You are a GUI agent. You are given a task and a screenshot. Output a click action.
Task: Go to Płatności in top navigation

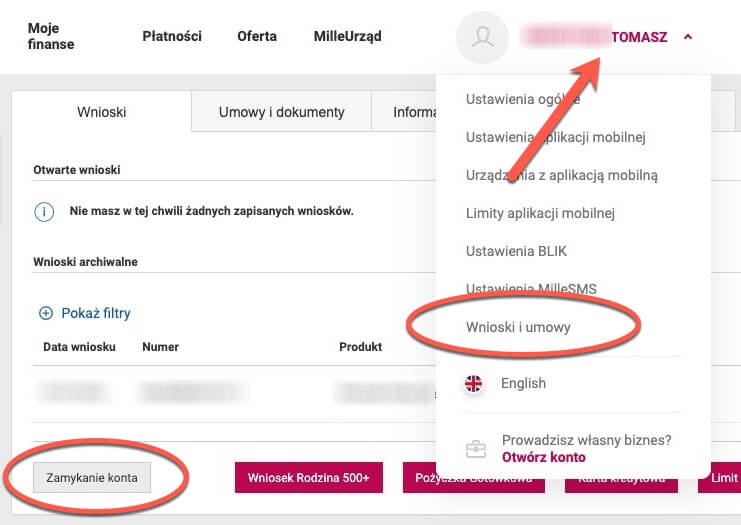pyautogui.click(x=172, y=36)
